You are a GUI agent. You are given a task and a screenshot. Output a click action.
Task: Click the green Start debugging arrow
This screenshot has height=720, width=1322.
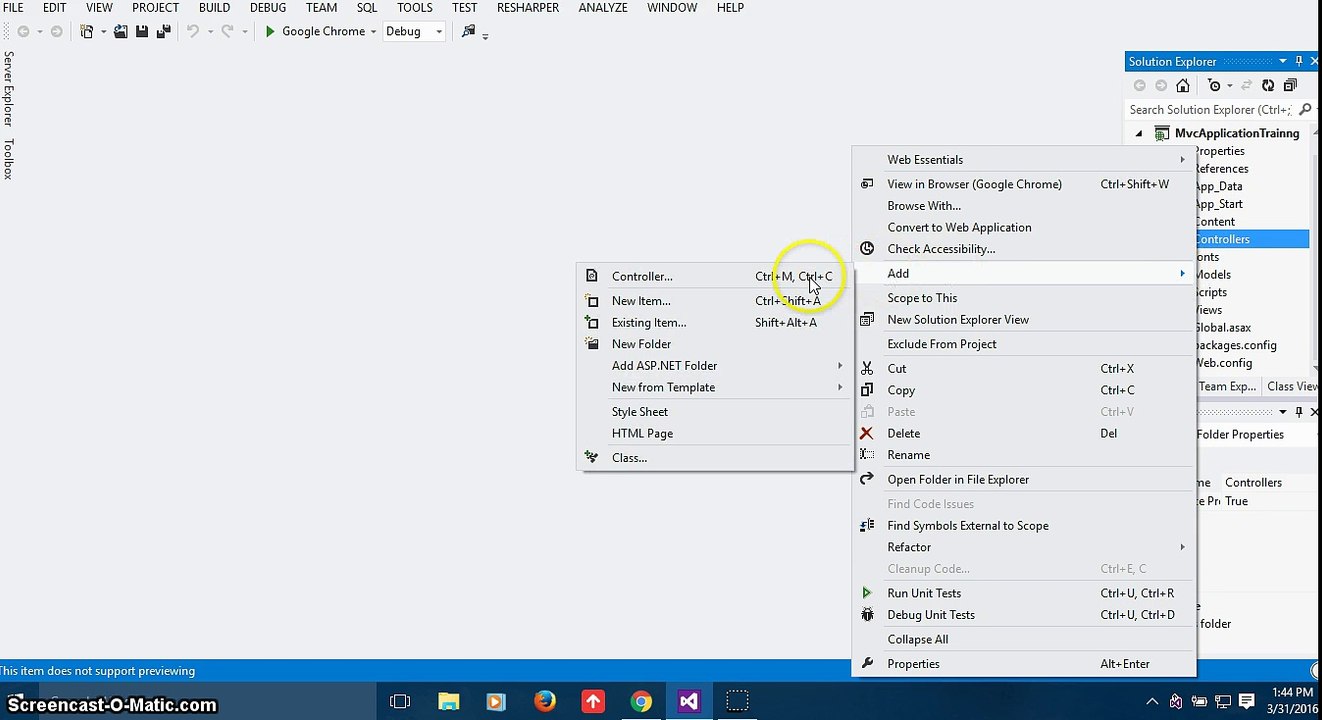tap(270, 32)
